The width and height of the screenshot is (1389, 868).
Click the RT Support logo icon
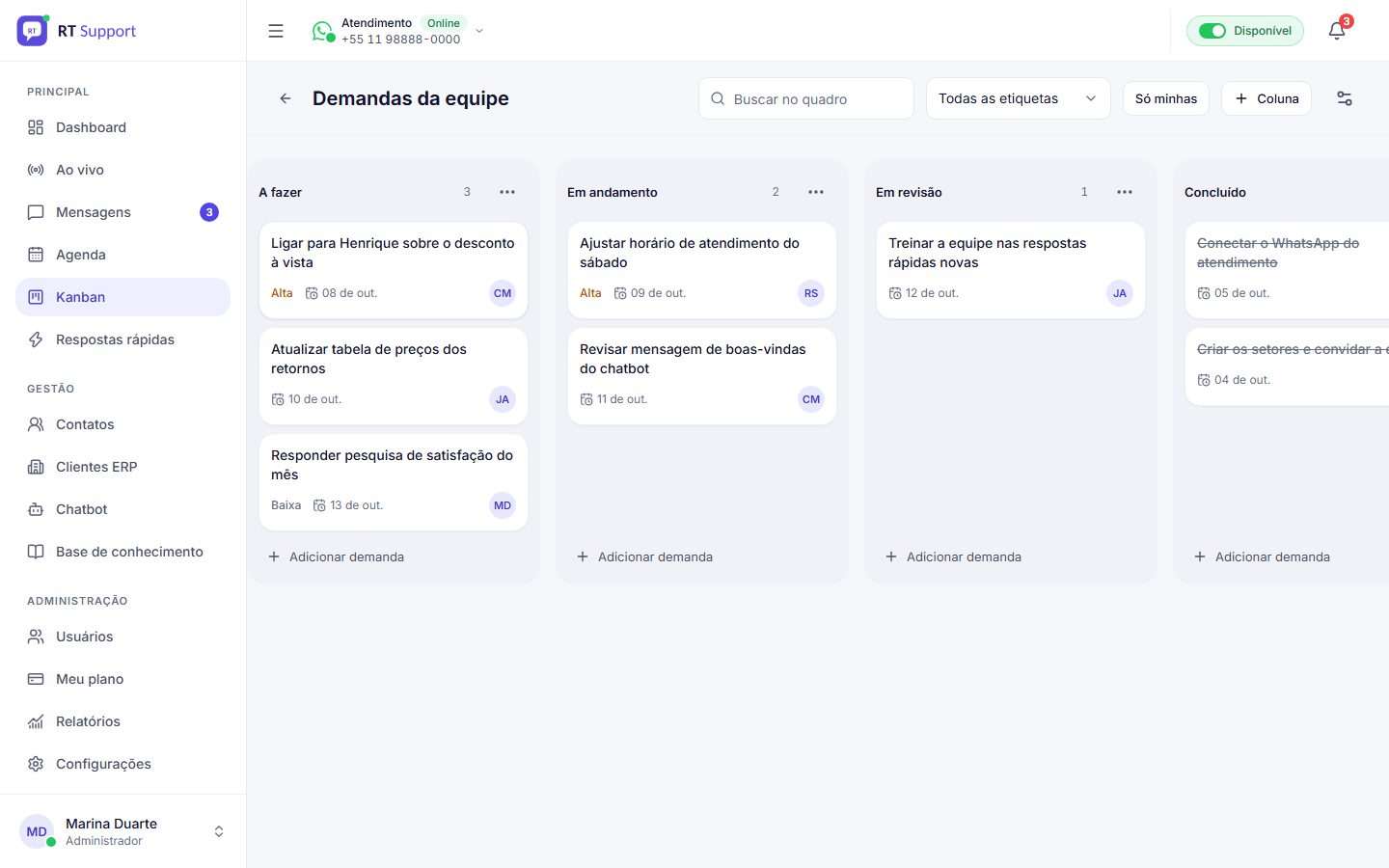coord(32,31)
